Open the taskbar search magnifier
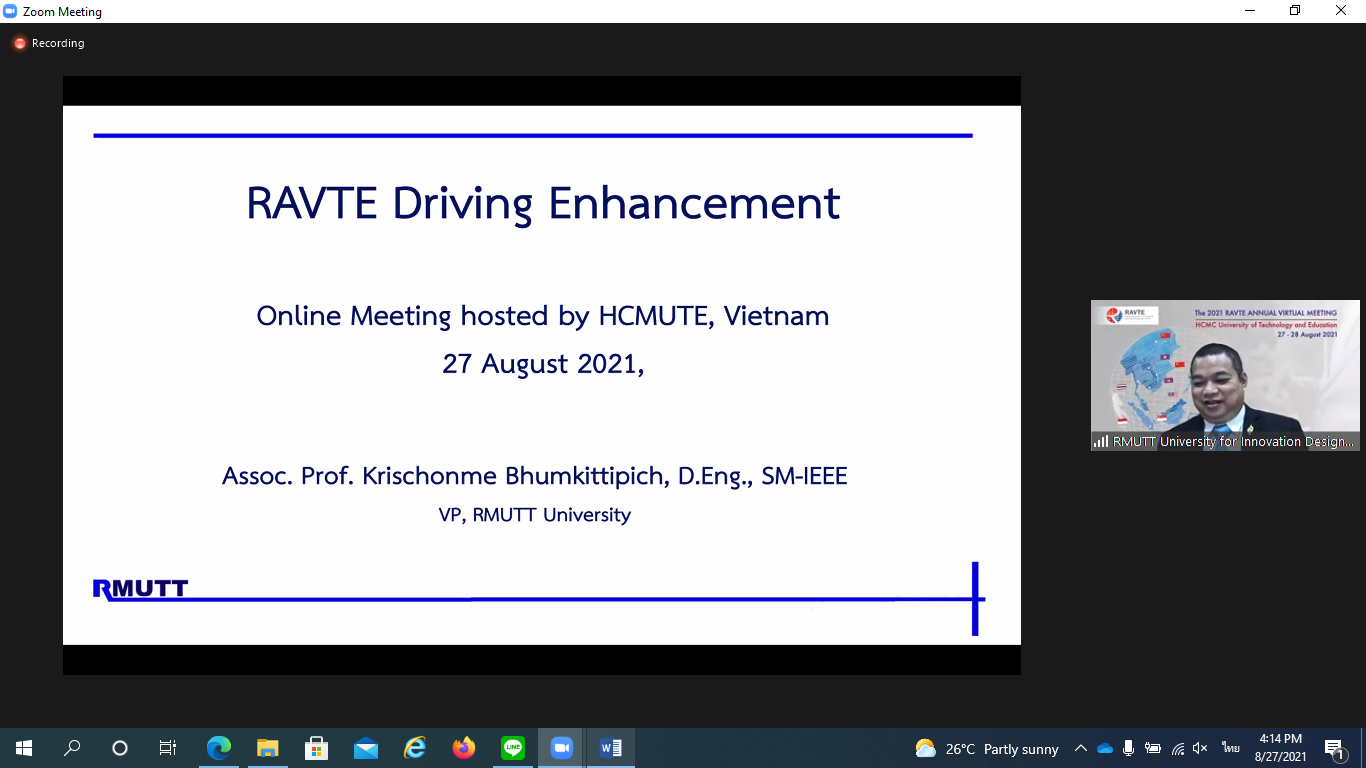1366x768 pixels. point(72,748)
